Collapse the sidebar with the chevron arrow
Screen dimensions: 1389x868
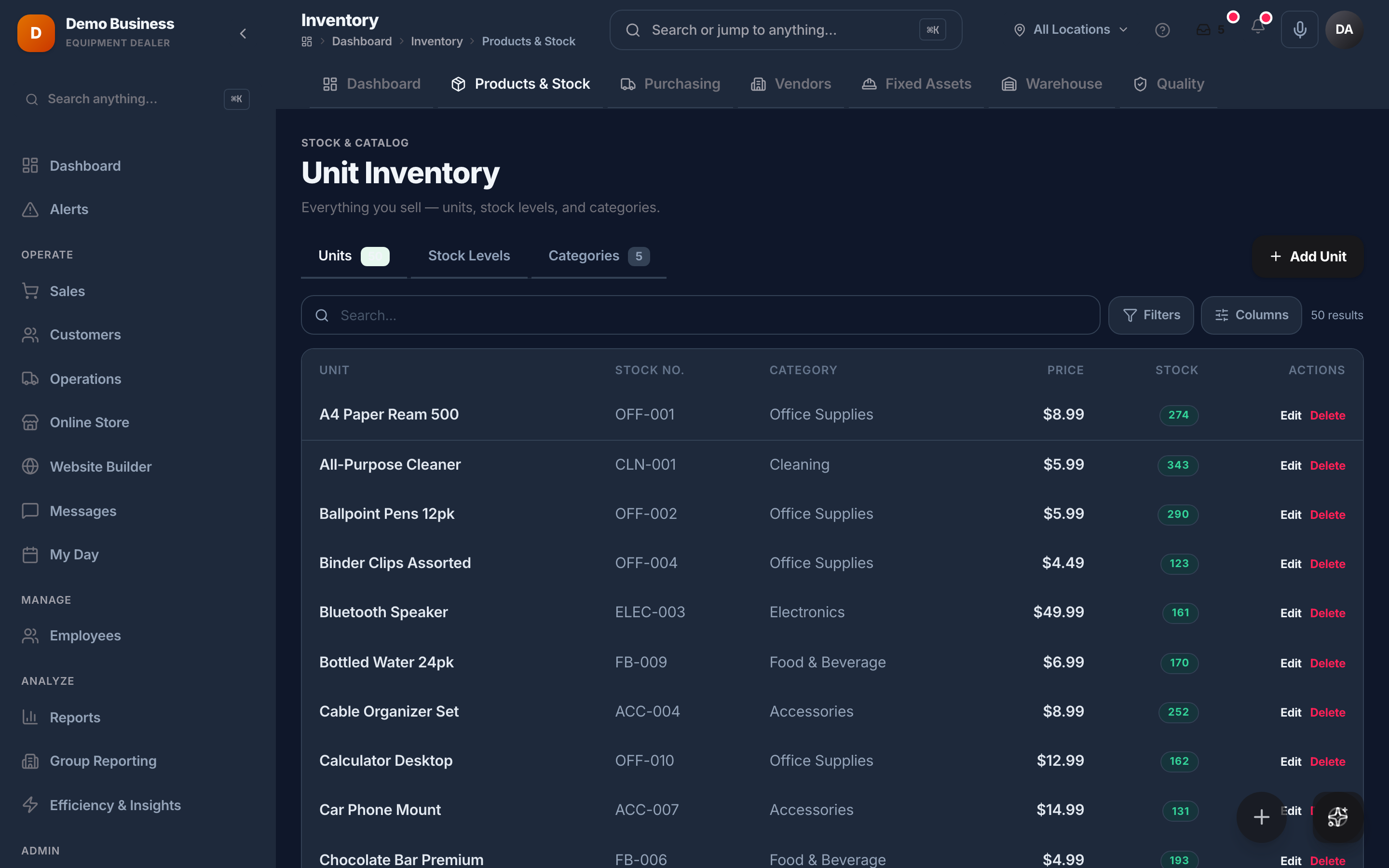(x=243, y=34)
